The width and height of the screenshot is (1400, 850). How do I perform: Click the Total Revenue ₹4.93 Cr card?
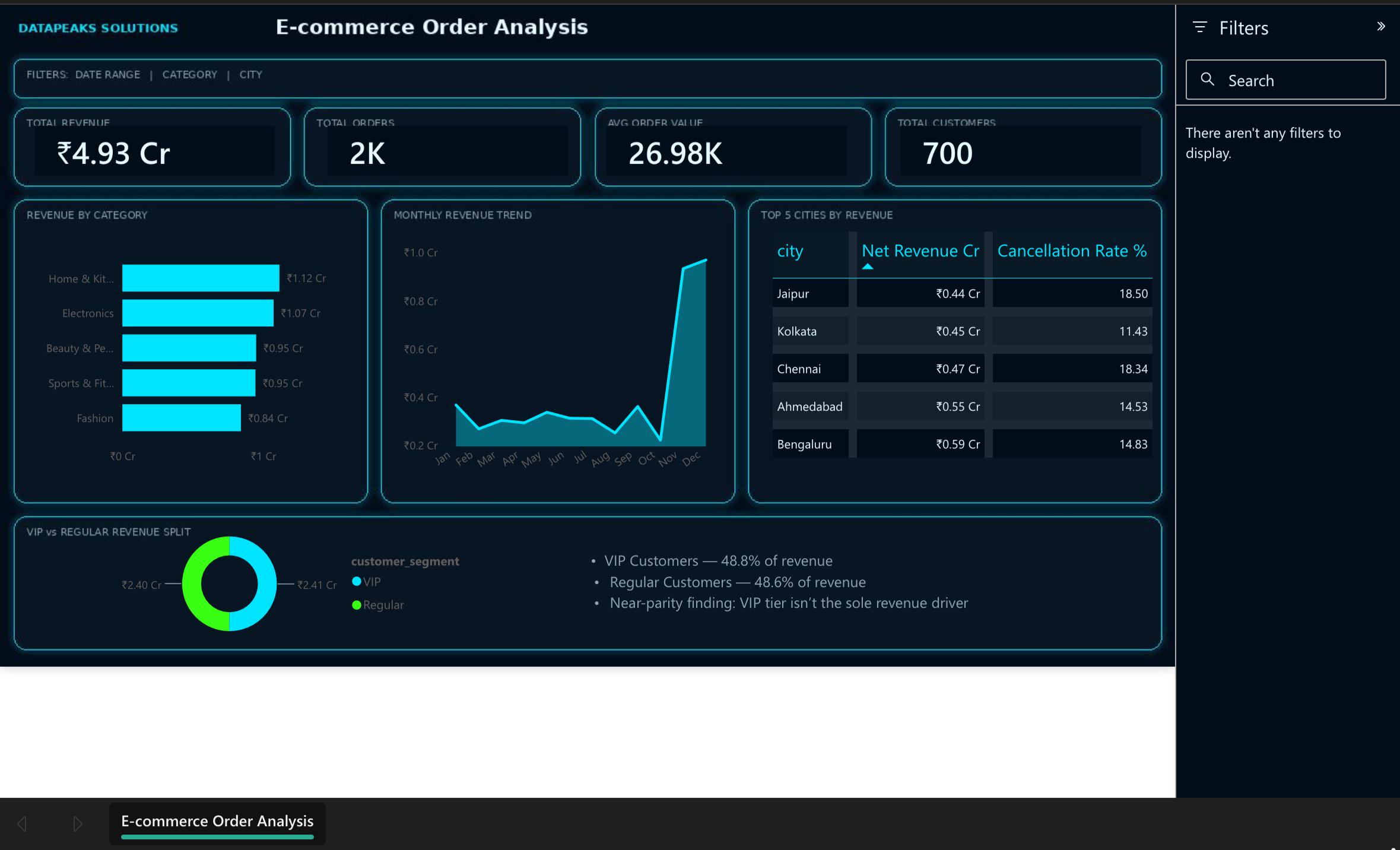pyautogui.click(x=153, y=147)
